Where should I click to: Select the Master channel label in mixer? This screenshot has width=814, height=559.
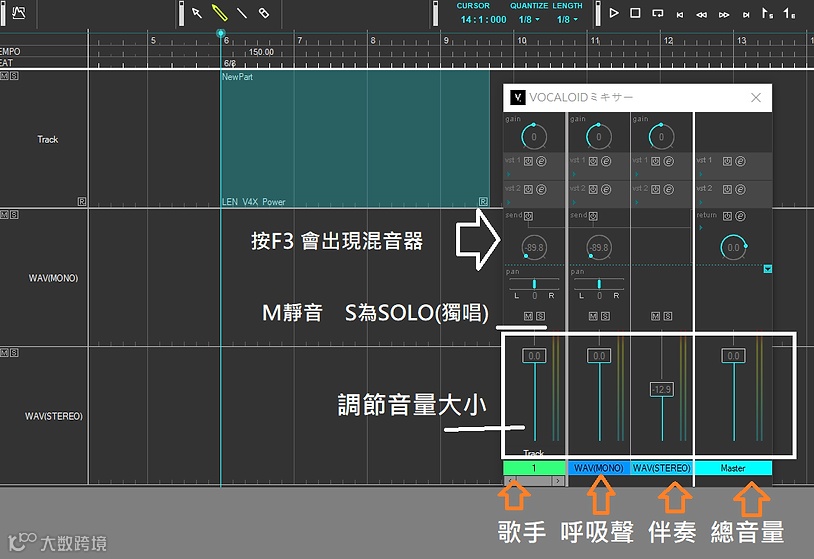[733, 468]
